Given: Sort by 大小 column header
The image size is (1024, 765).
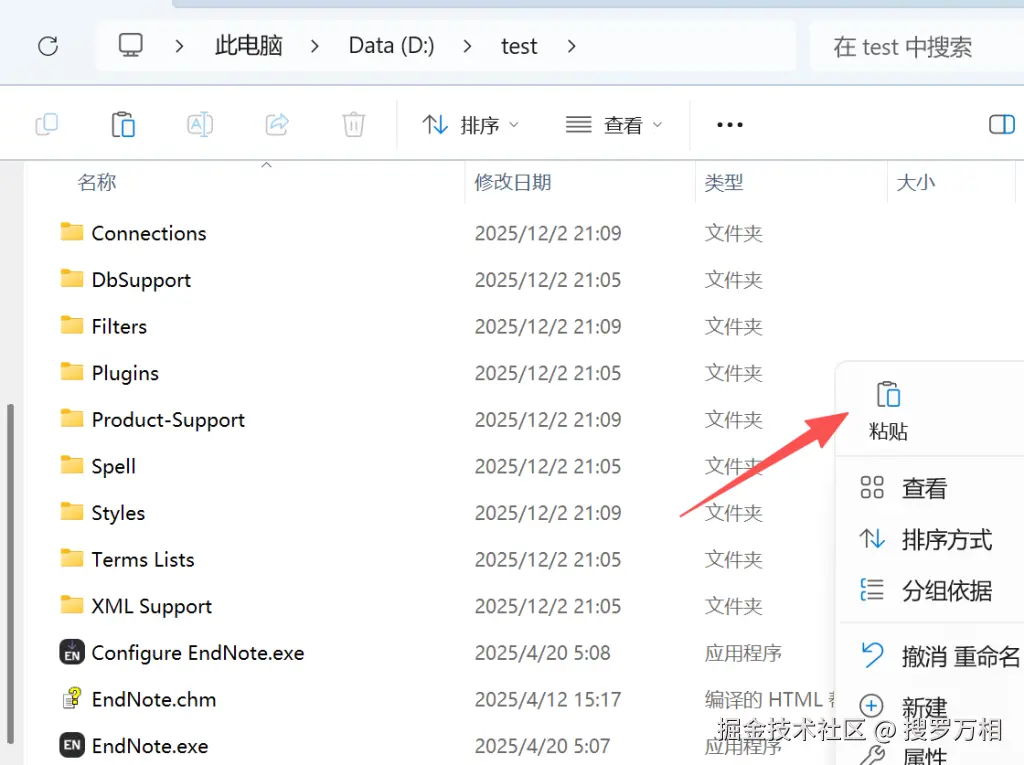Looking at the screenshot, I should point(916,182).
